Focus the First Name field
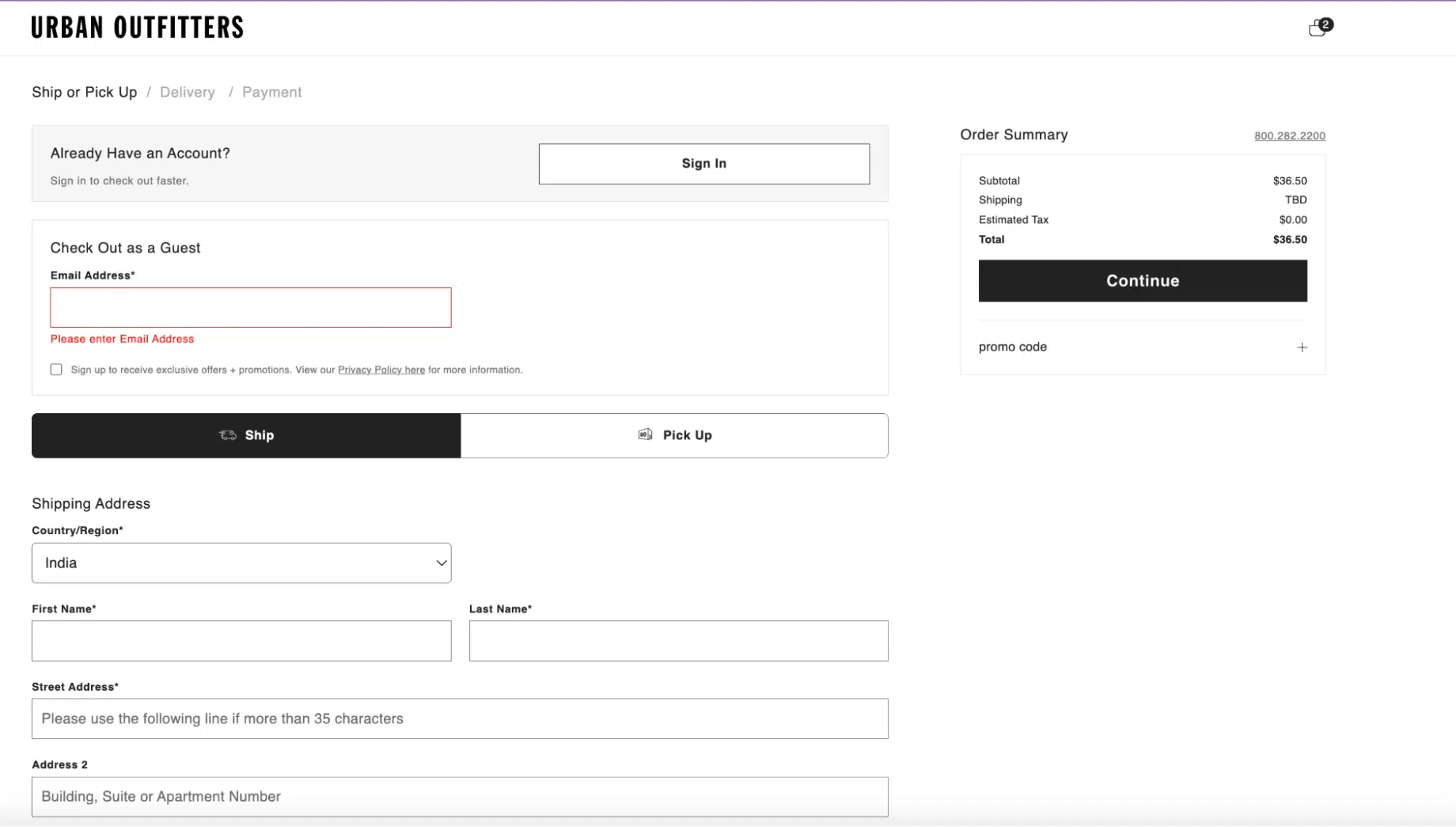The height and width of the screenshot is (827, 1456). tap(241, 641)
